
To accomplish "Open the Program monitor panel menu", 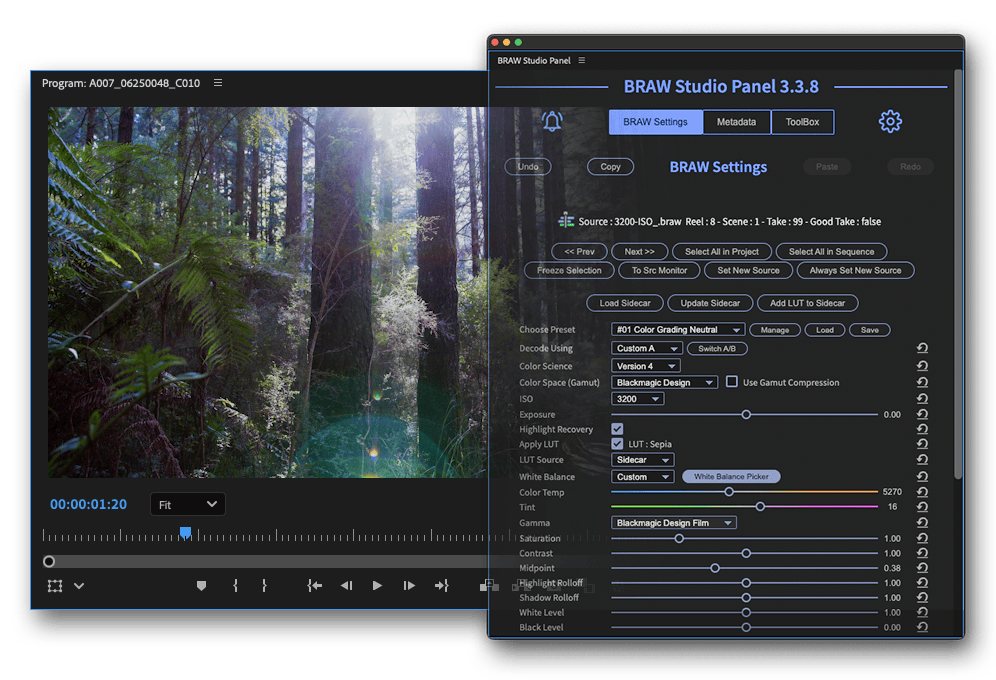I will point(218,83).
